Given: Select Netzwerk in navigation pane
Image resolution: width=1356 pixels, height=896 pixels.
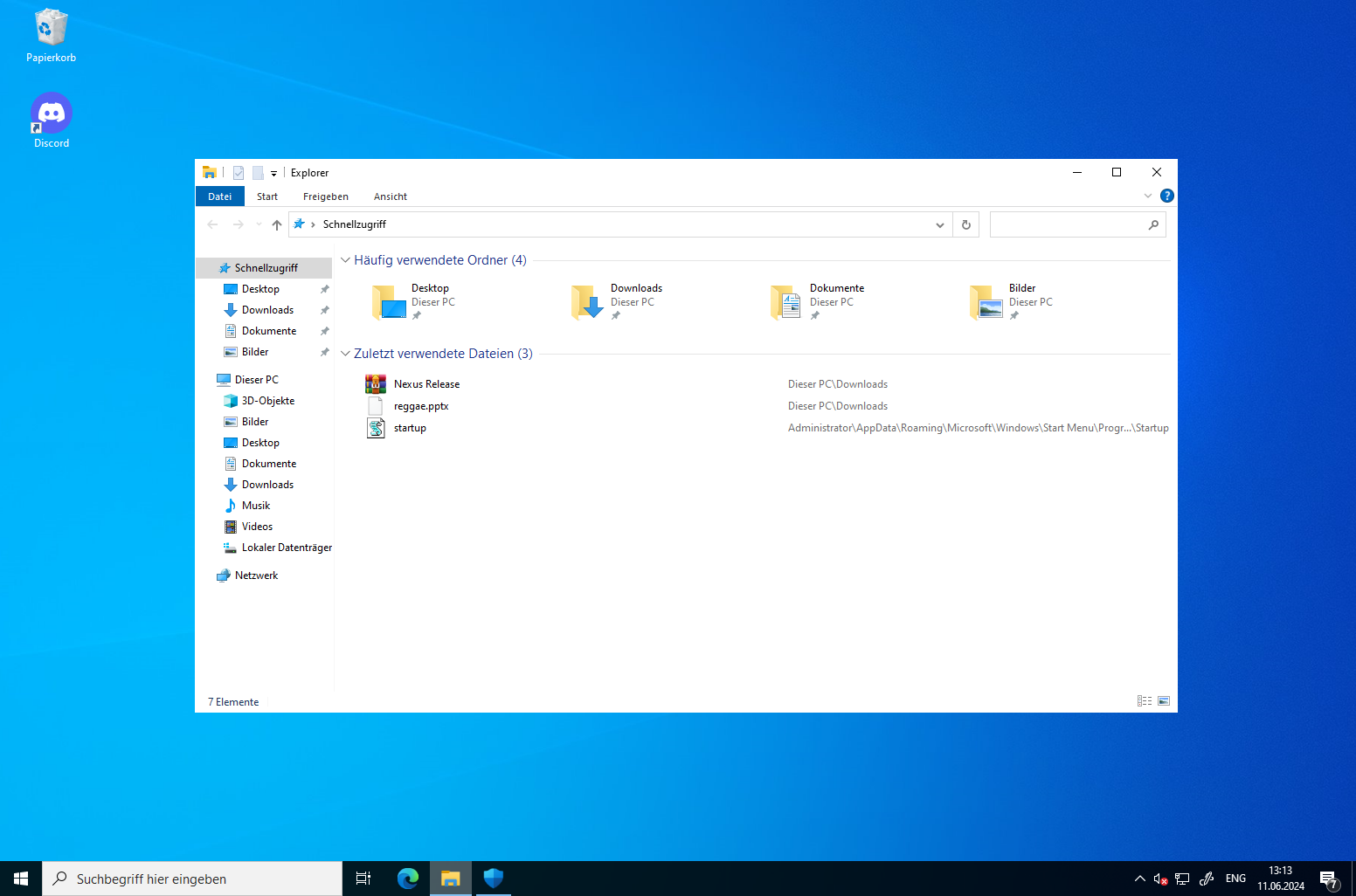Looking at the screenshot, I should tap(264, 576).
